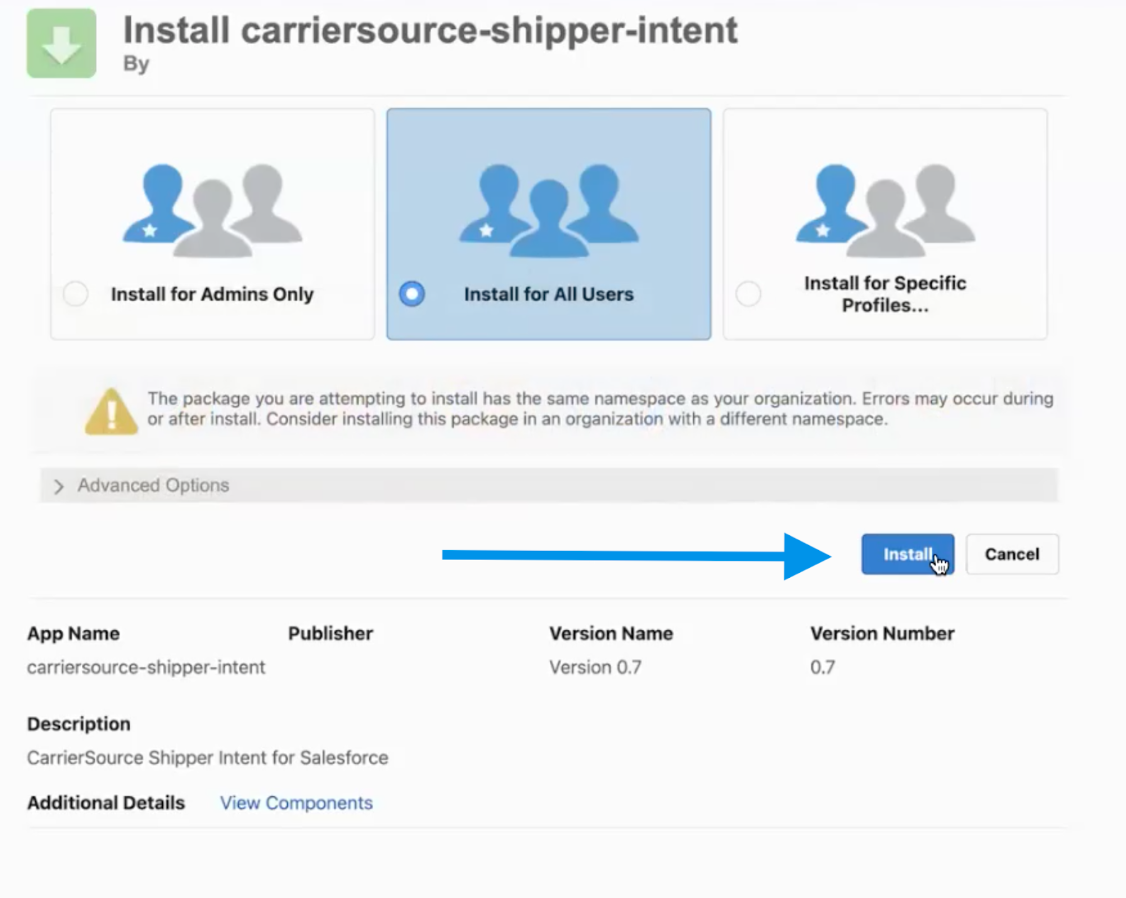The image size is (1126, 898).
Task: Click the 0.7 version number value
Action: (822, 668)
